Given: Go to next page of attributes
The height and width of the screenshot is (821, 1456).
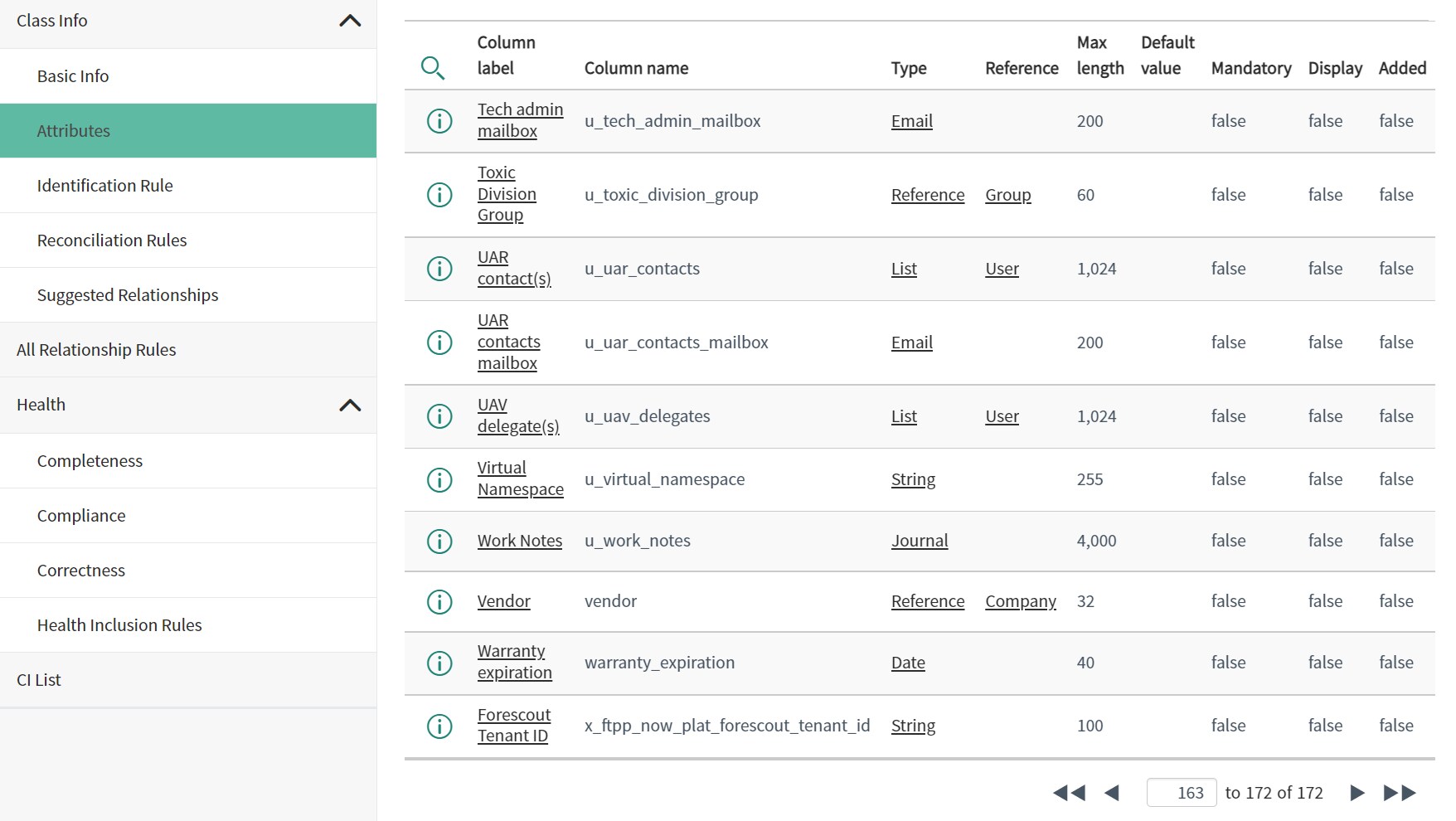Looking at the screenshot, I should pos(1357,794).
